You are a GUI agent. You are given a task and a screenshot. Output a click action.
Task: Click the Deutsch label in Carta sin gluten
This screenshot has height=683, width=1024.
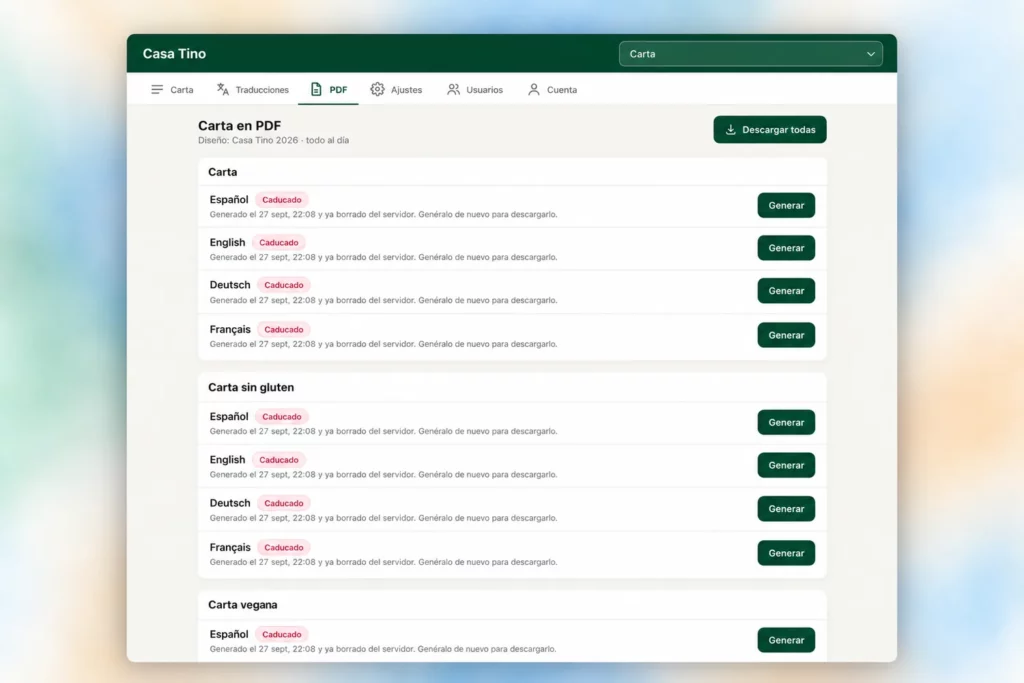point(230,503)
